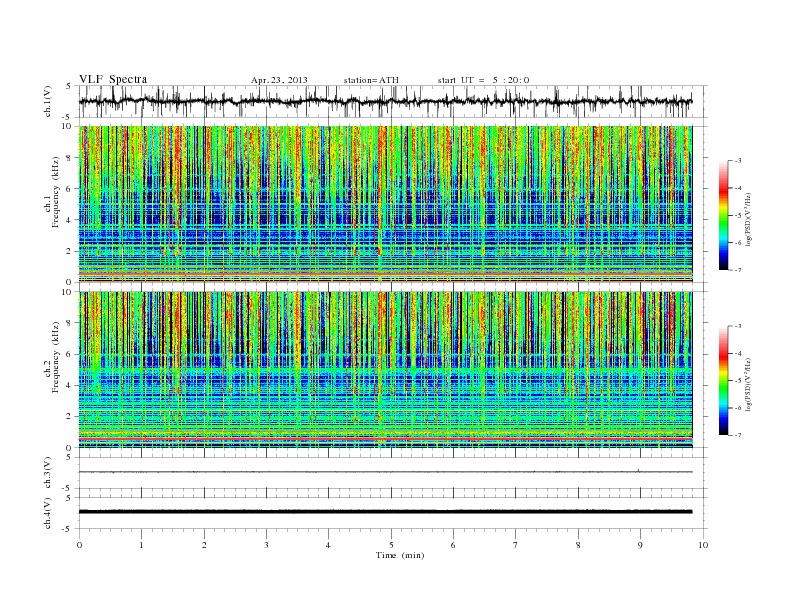Click inside the ch.1 spectrogram panel

(x=385, y=204)
